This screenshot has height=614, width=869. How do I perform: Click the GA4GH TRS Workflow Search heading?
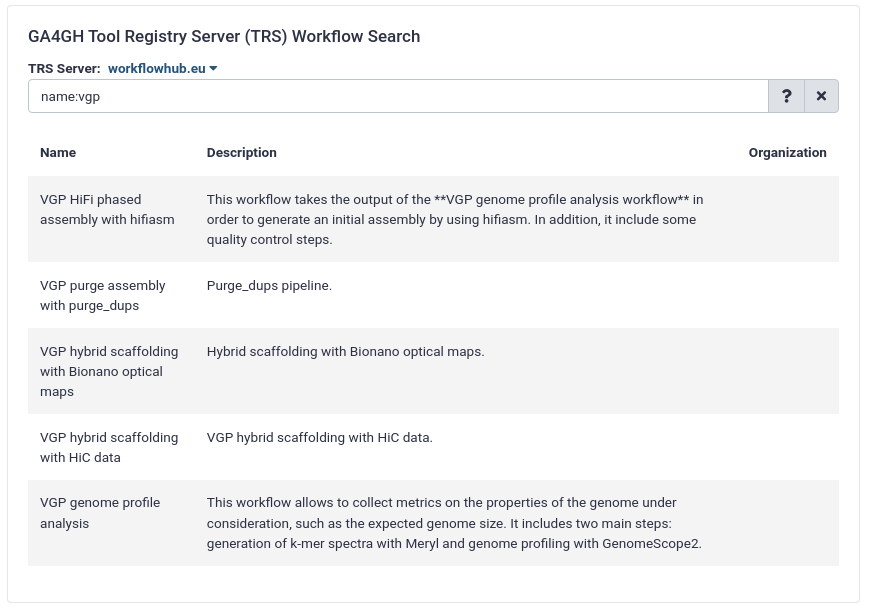point(224,37)
